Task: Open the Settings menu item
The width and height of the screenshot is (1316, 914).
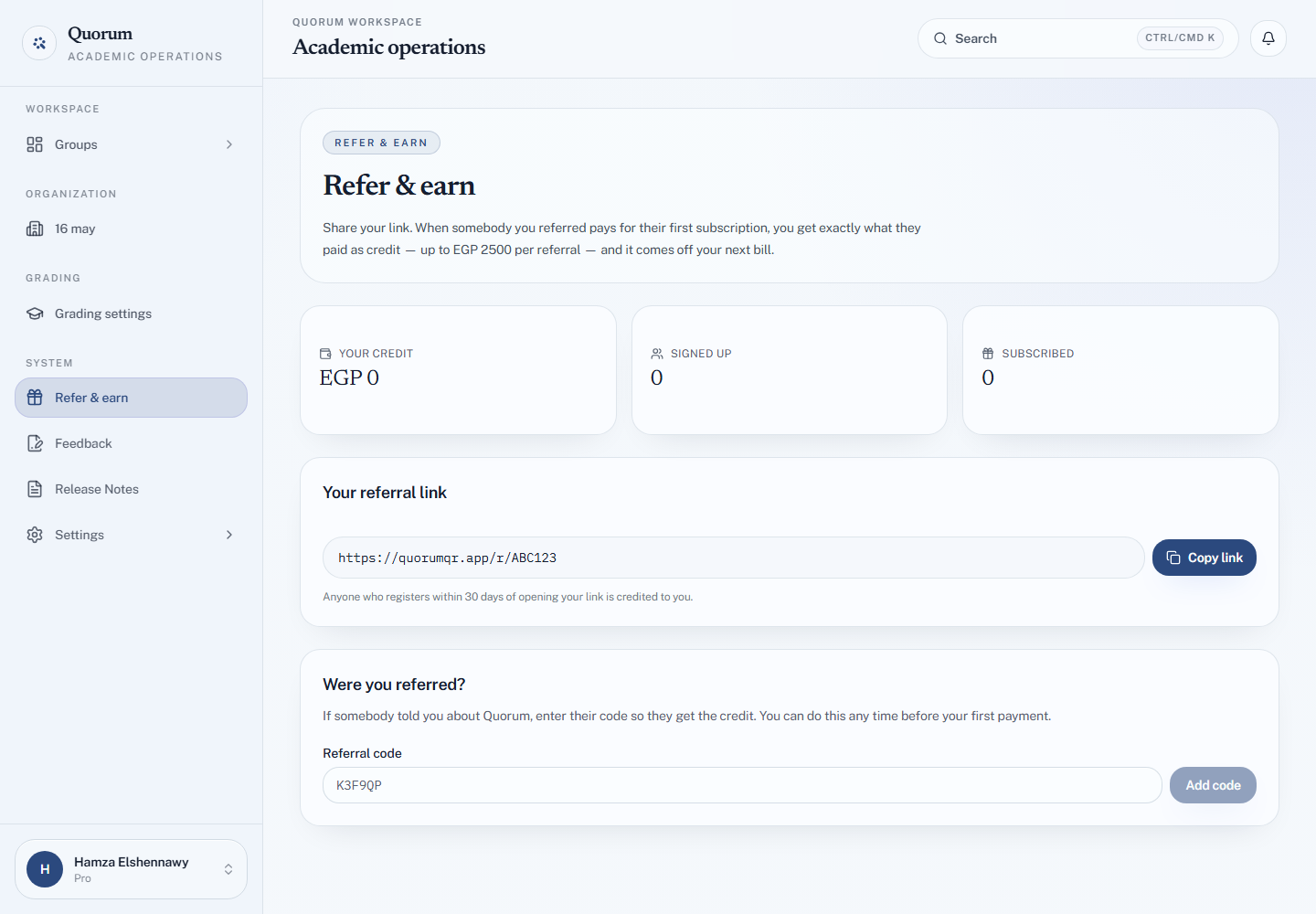Action: coord(131,535)
